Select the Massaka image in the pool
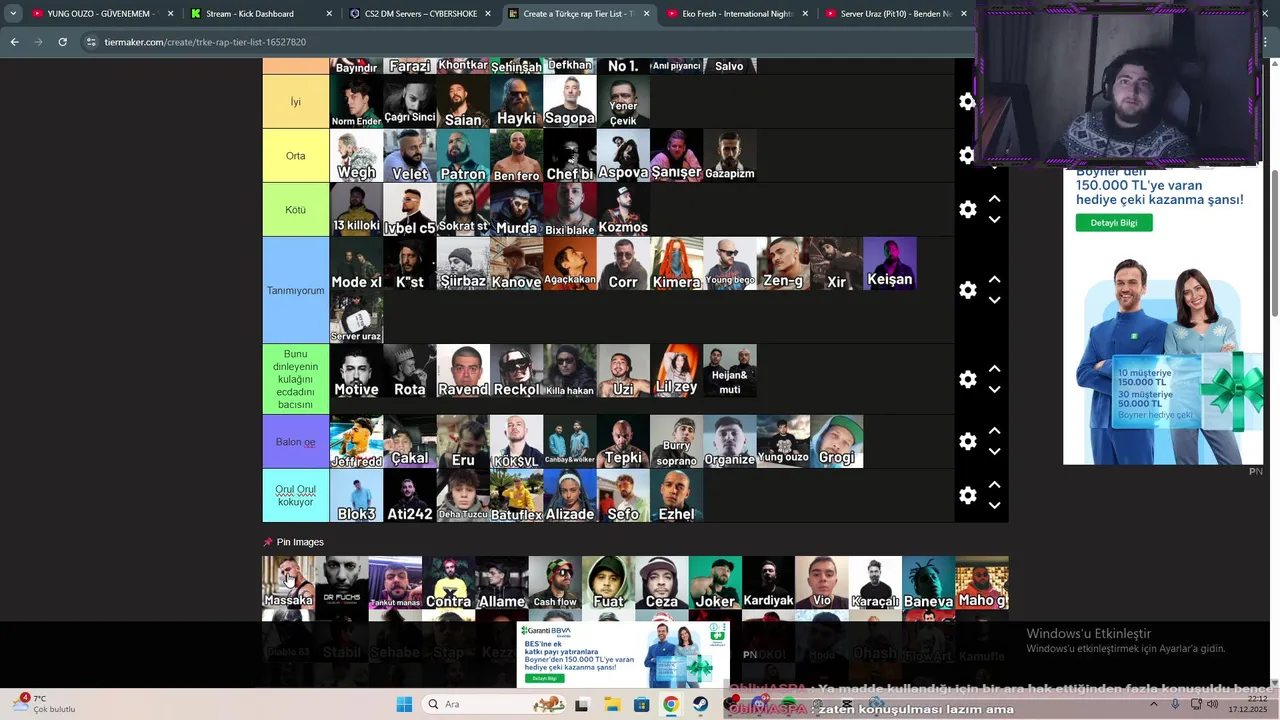 pyautogui.click(x=288, y=583)
